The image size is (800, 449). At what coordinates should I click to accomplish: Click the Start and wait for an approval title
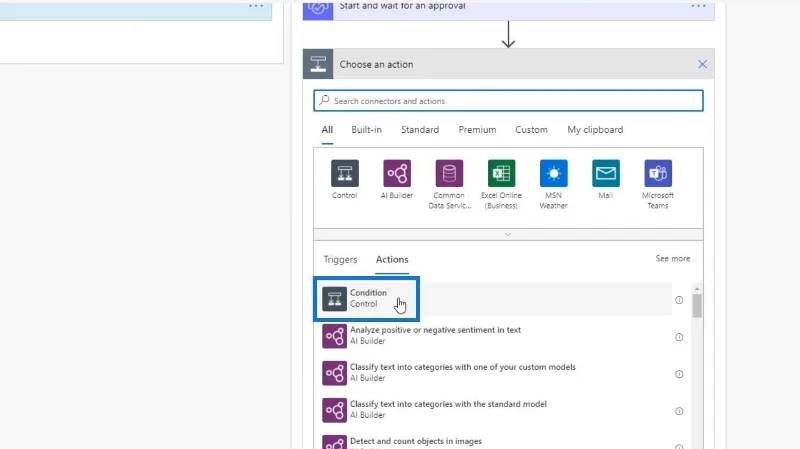click(403, 6)
